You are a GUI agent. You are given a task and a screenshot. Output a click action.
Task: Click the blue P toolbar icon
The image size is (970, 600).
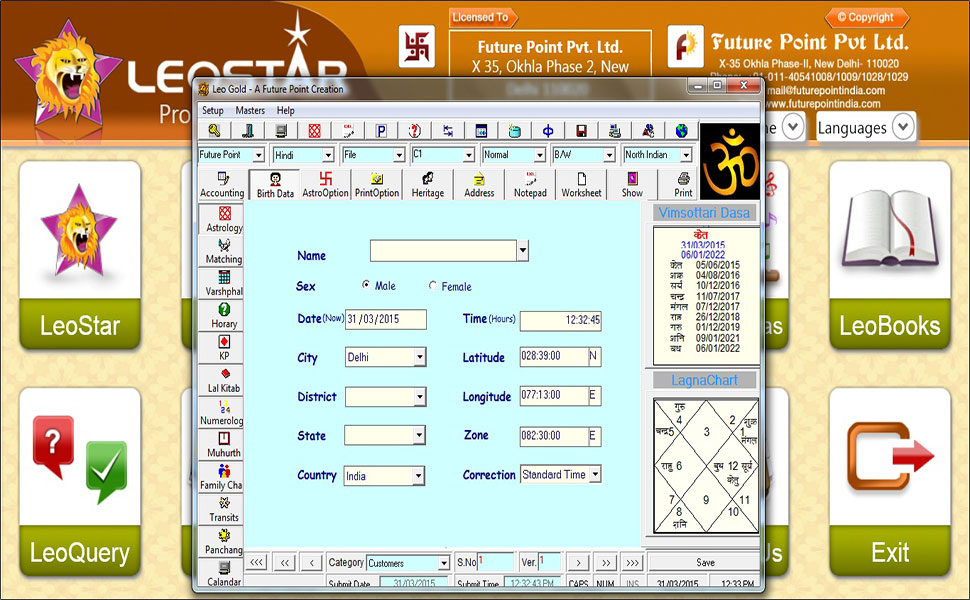coord(381,131)
